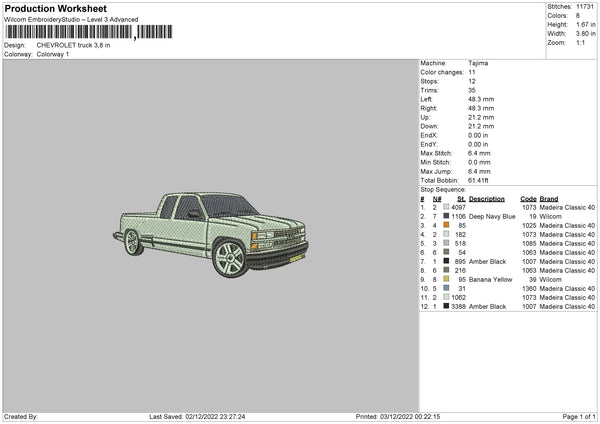
Task: Click the Deep Navy Blue color swatch
Action: [x=445, y=216]
